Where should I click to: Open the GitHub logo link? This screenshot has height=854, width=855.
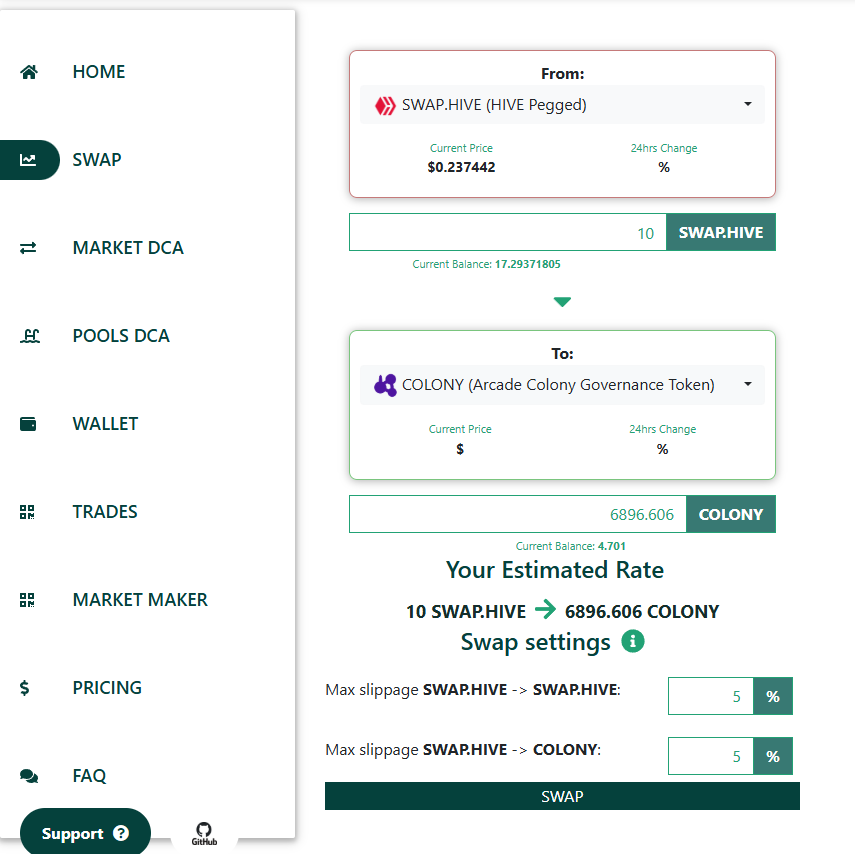(x=204, y=834)
